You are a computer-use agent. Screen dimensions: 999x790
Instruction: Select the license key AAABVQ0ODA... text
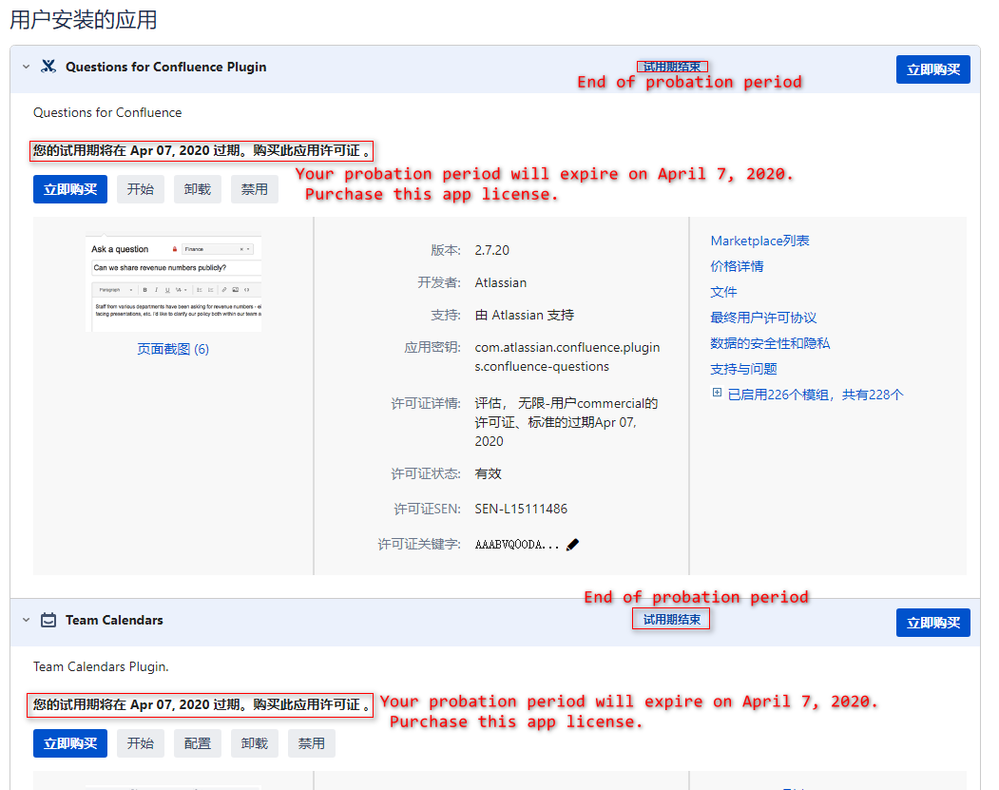517,545
